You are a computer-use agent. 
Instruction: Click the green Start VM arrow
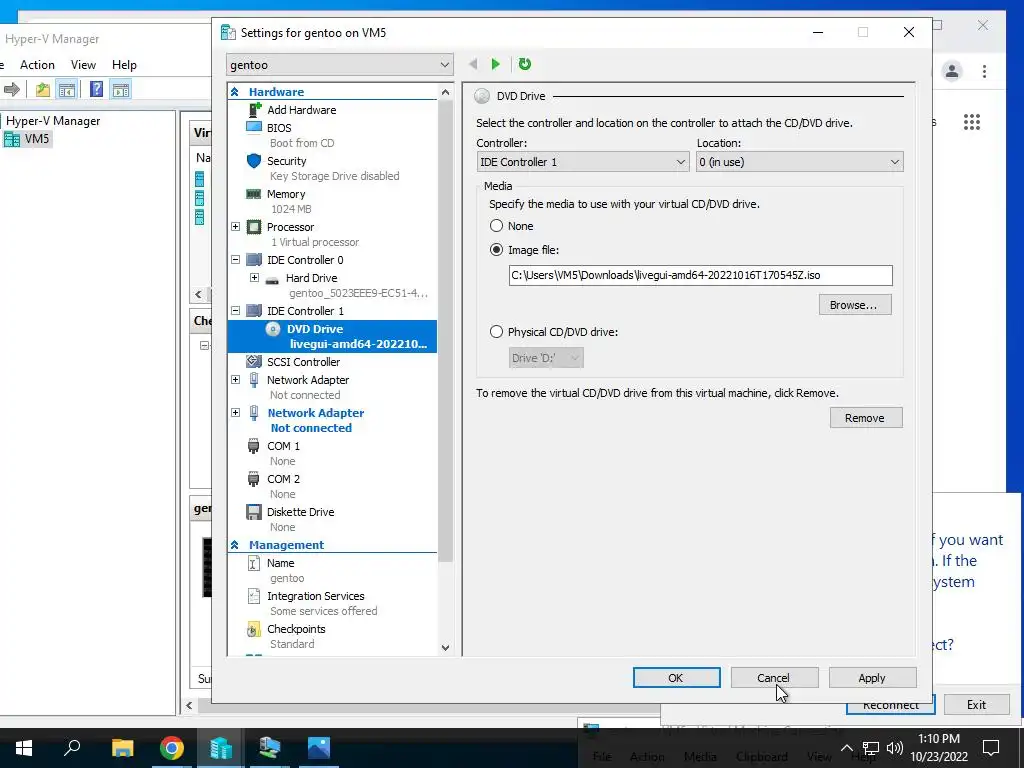496,64
